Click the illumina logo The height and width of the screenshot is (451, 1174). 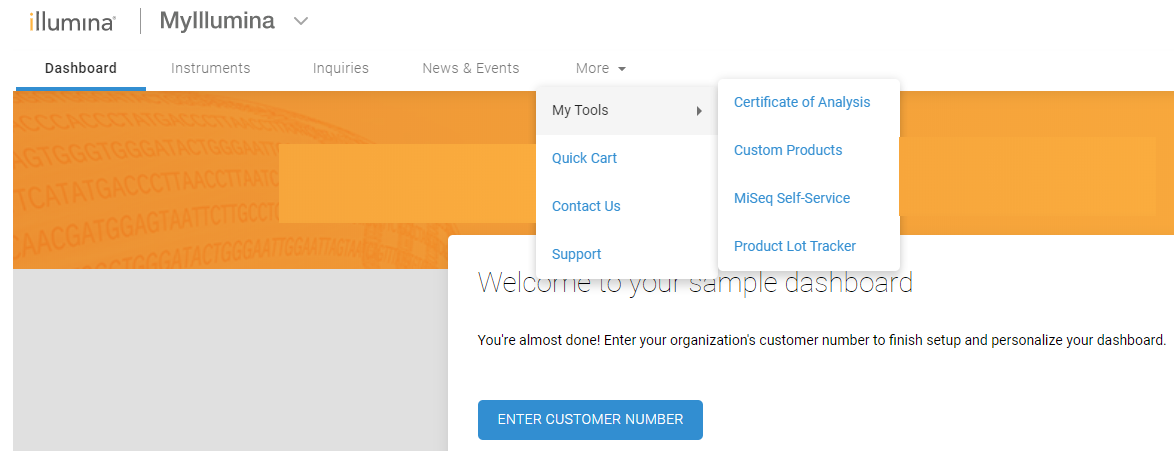tap(72, 21)
